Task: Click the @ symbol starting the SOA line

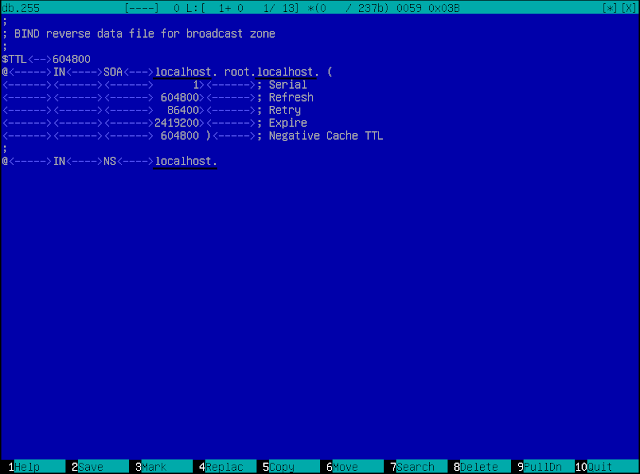Action: (5, 72)
